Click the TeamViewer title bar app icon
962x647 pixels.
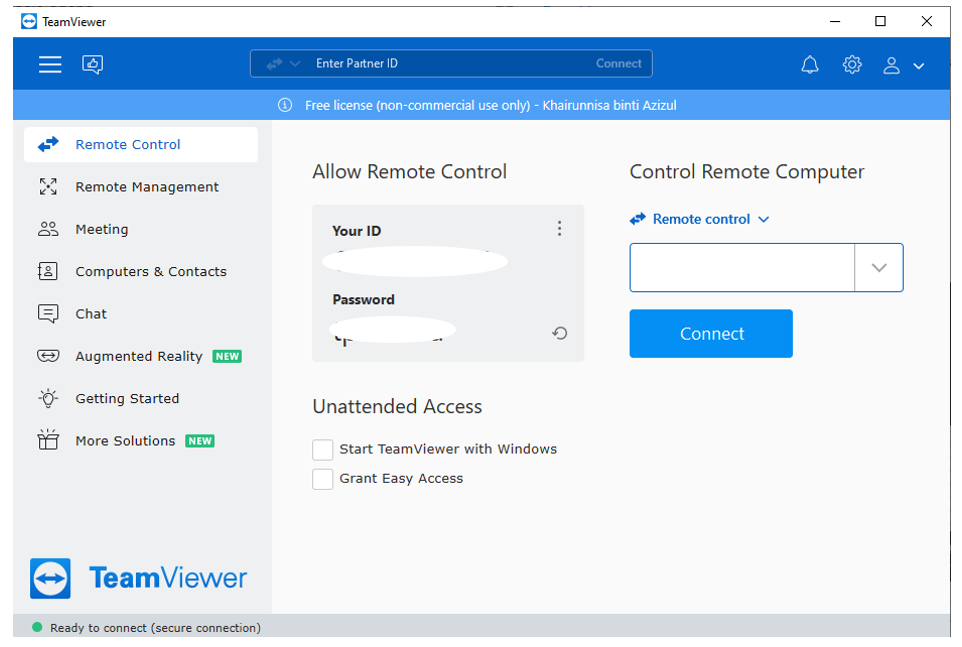29,21
